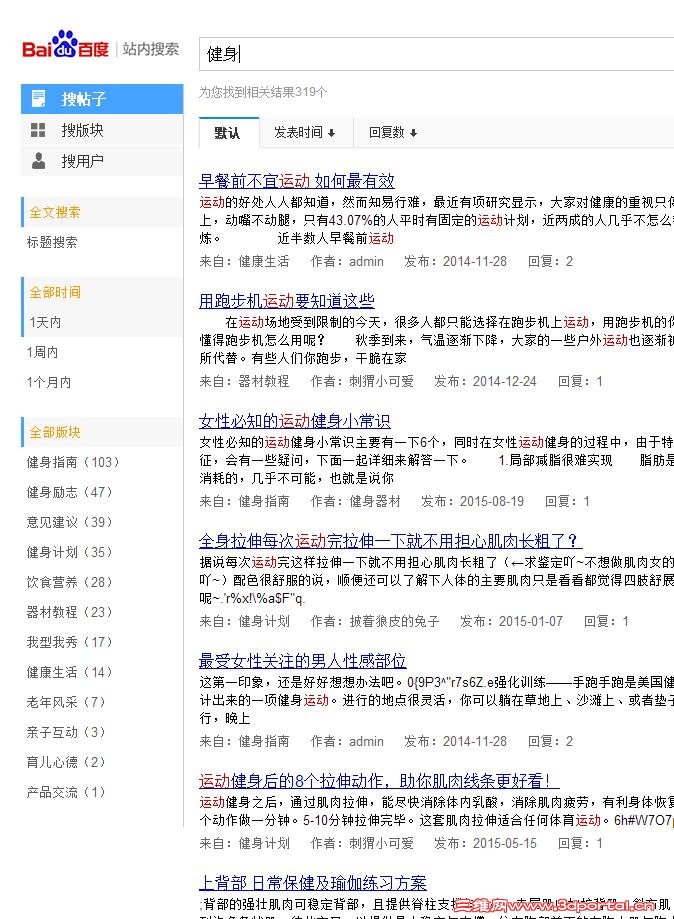Screen dimensions: 674x919
Task: Select the 标题搜索 filter
Action: (x=52, y=242)
